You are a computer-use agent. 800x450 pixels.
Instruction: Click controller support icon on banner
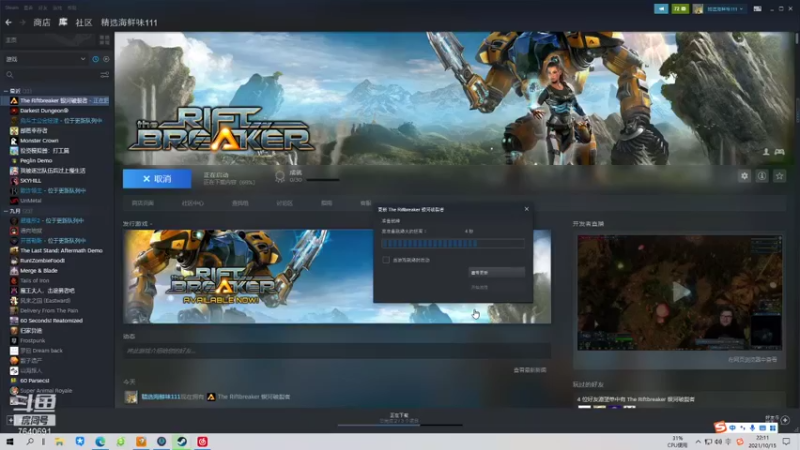coord(779,152)
